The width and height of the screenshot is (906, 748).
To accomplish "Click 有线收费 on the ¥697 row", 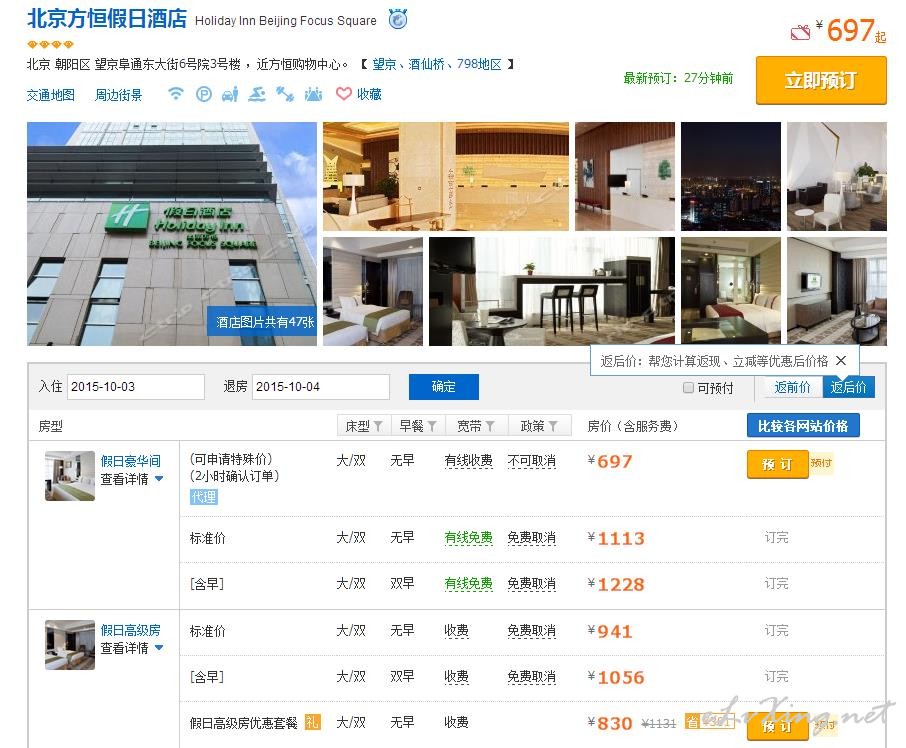I will point(469,461).
